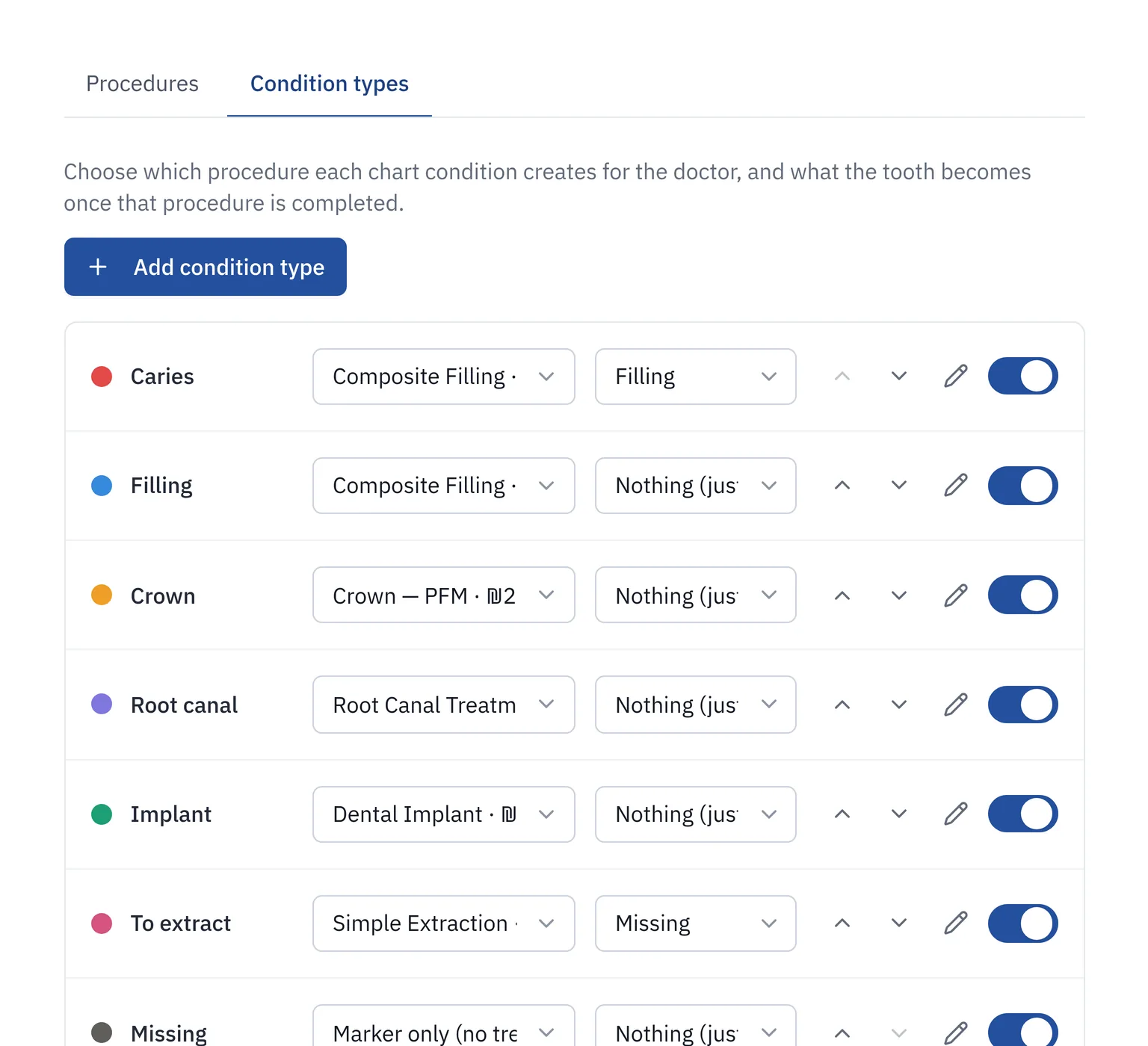The width and height of the screenshot is (1148, 1046).
Task: Move Caries row down
Action: [x=899, y=377]
